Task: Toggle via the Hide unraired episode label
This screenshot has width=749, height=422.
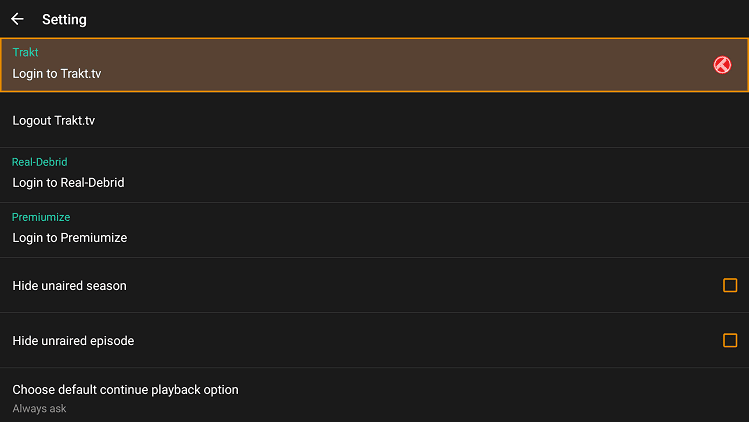Action: 73,341
